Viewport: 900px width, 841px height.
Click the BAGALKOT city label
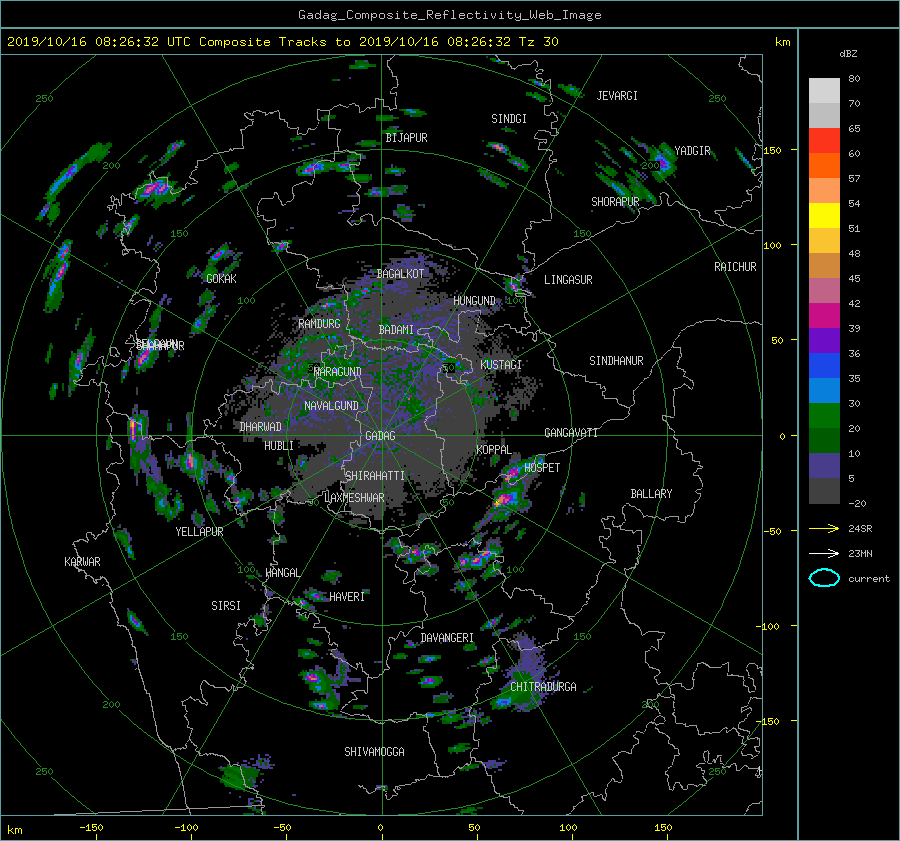(400, 274)
